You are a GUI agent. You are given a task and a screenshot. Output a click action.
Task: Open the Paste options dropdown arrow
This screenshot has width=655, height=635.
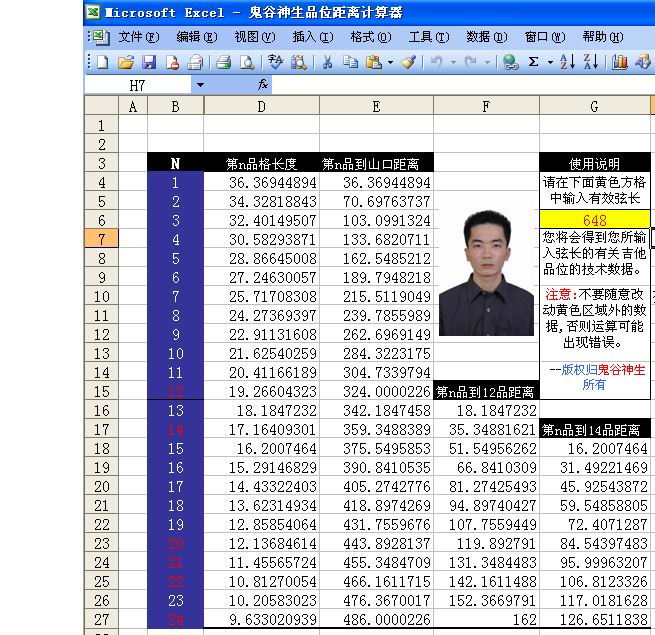[x=390, y=62]
